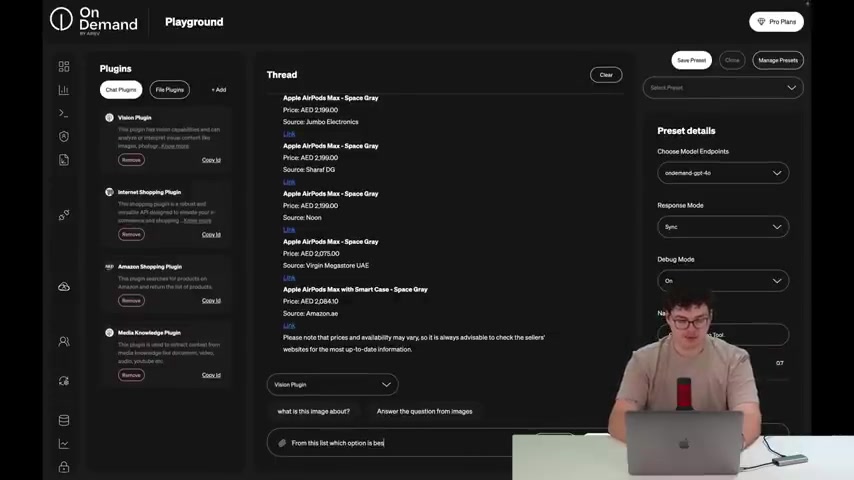Click the + Add plugin button
854x480 pixels.
pos(219,90)
